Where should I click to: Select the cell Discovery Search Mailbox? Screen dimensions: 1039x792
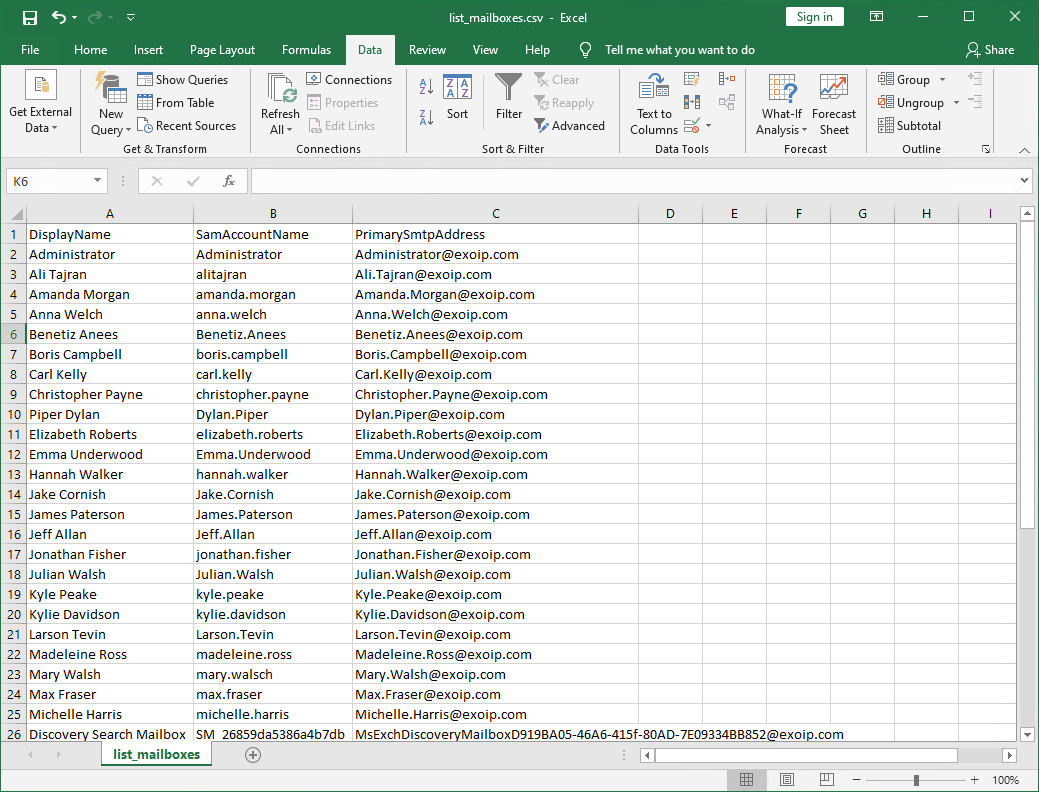click(110, 734)
